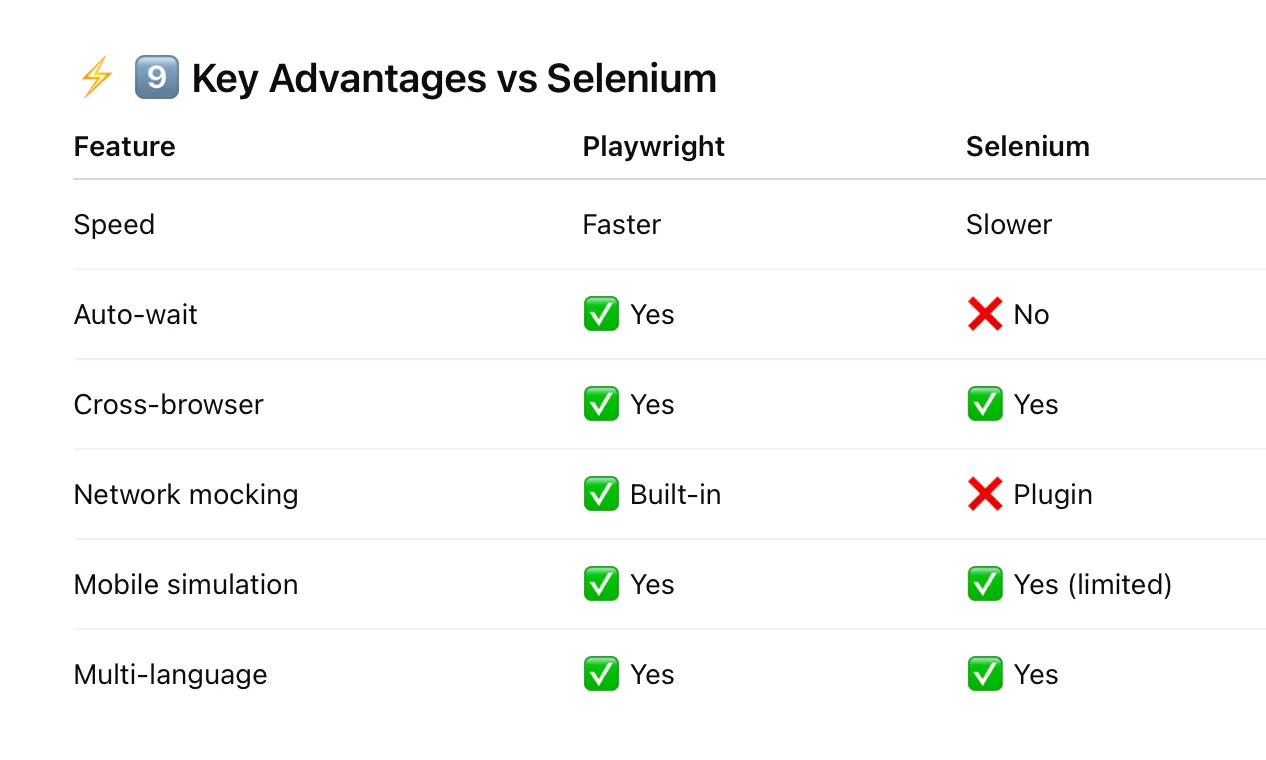Click Playwright Multi-language green checkmark

(x=601, y=674)
